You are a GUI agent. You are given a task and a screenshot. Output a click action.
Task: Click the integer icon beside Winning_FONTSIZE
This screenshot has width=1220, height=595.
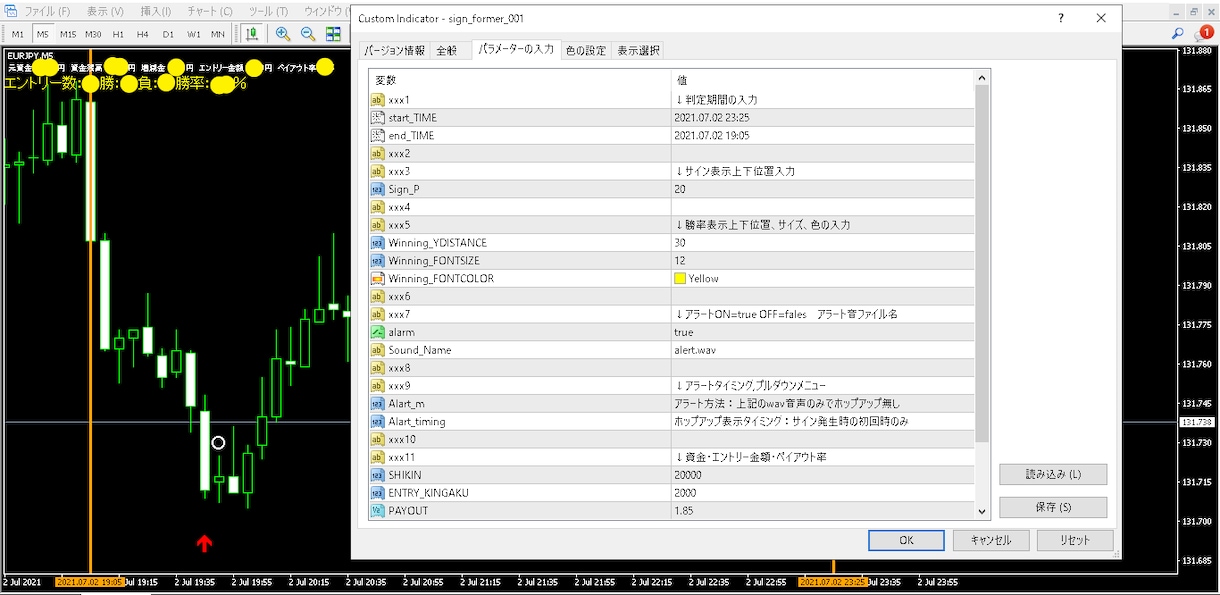[x=377, y=261]
